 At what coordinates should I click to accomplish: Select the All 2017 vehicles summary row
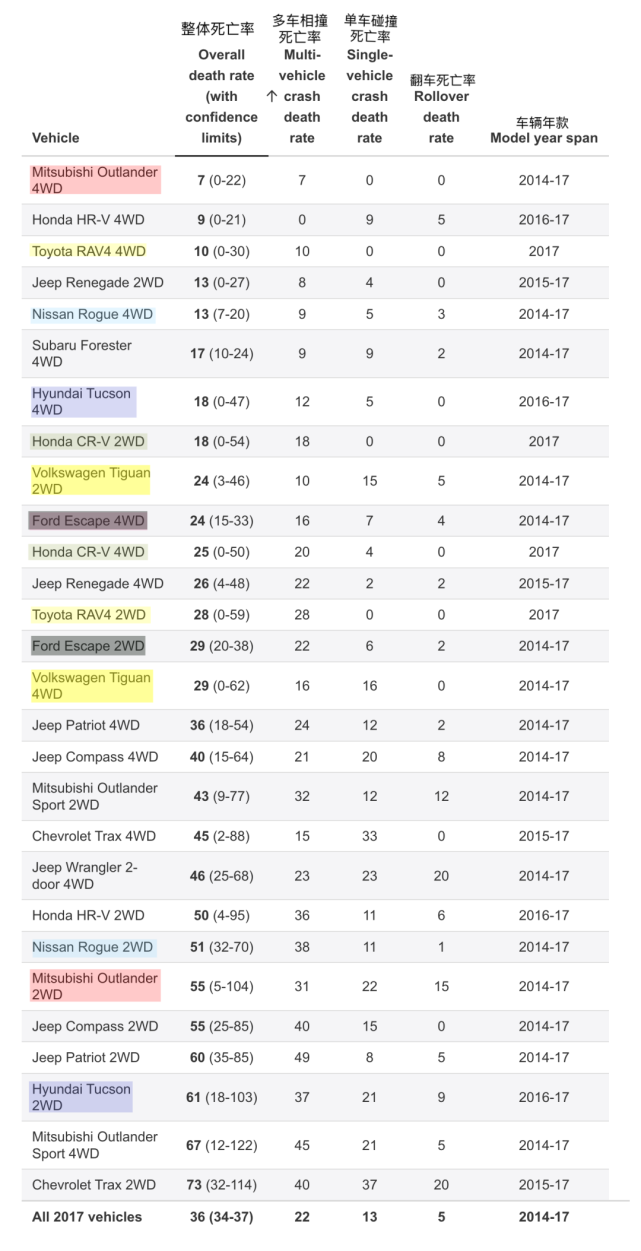87,1217
